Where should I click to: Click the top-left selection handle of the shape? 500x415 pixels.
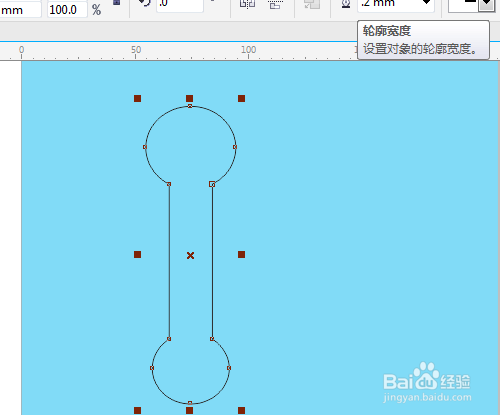pos(137,98)
